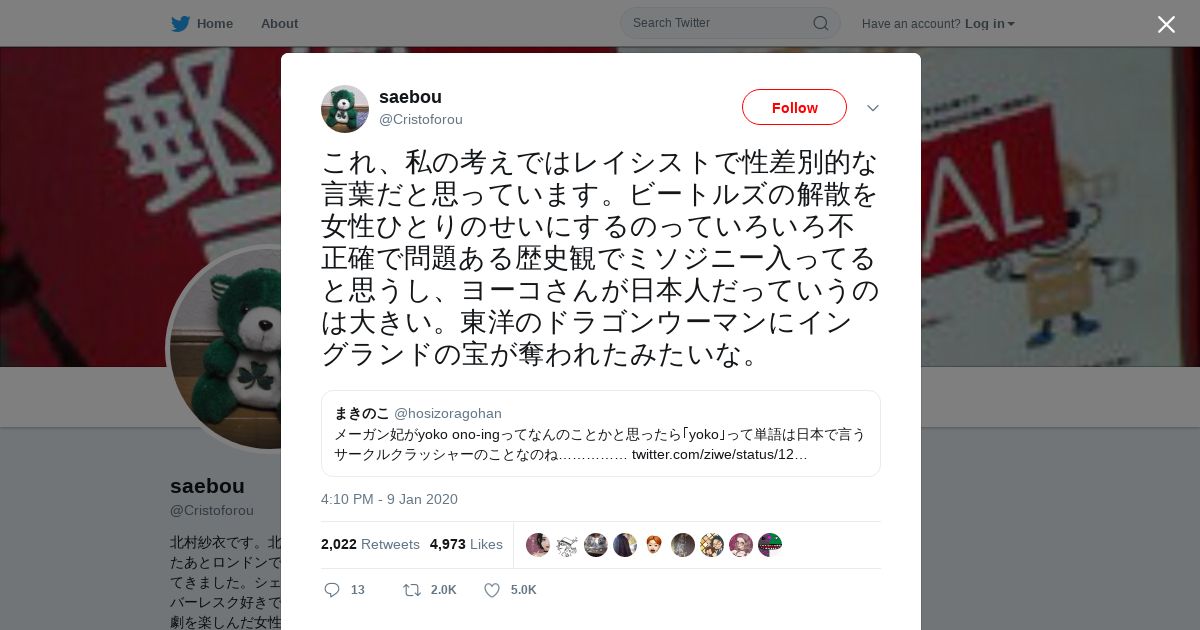
Task: Click the Twitter bird logo icon
Action: 180,23
